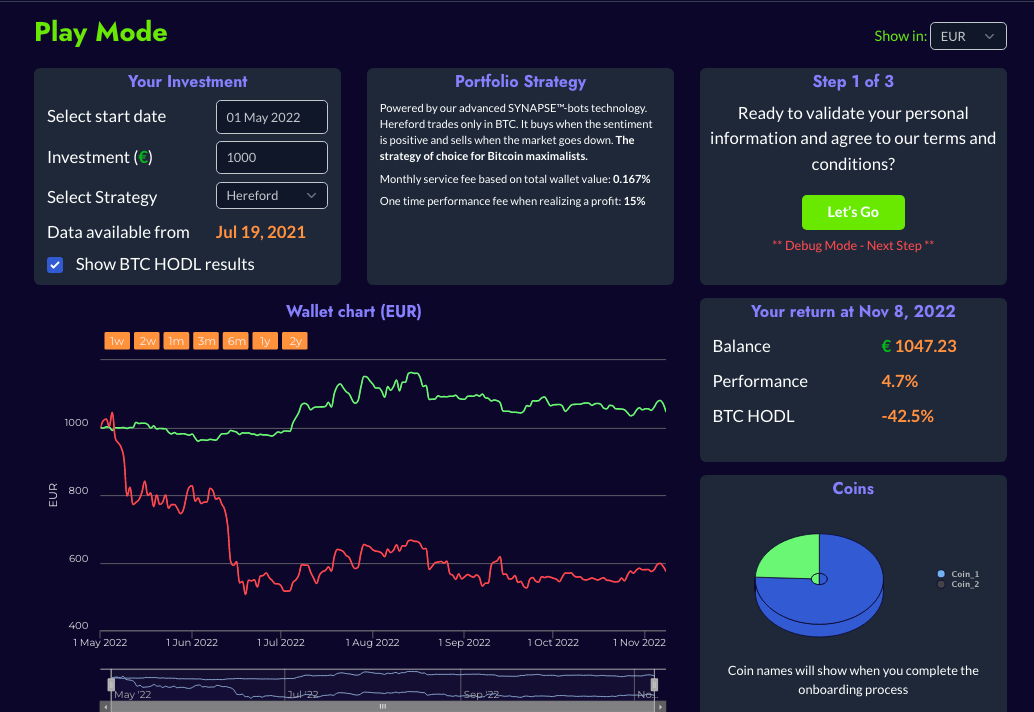Uncheck Show BTC HODL results checkbox
The height and width of the screenshot is (712, 1034).
click(x=56, y=265)
